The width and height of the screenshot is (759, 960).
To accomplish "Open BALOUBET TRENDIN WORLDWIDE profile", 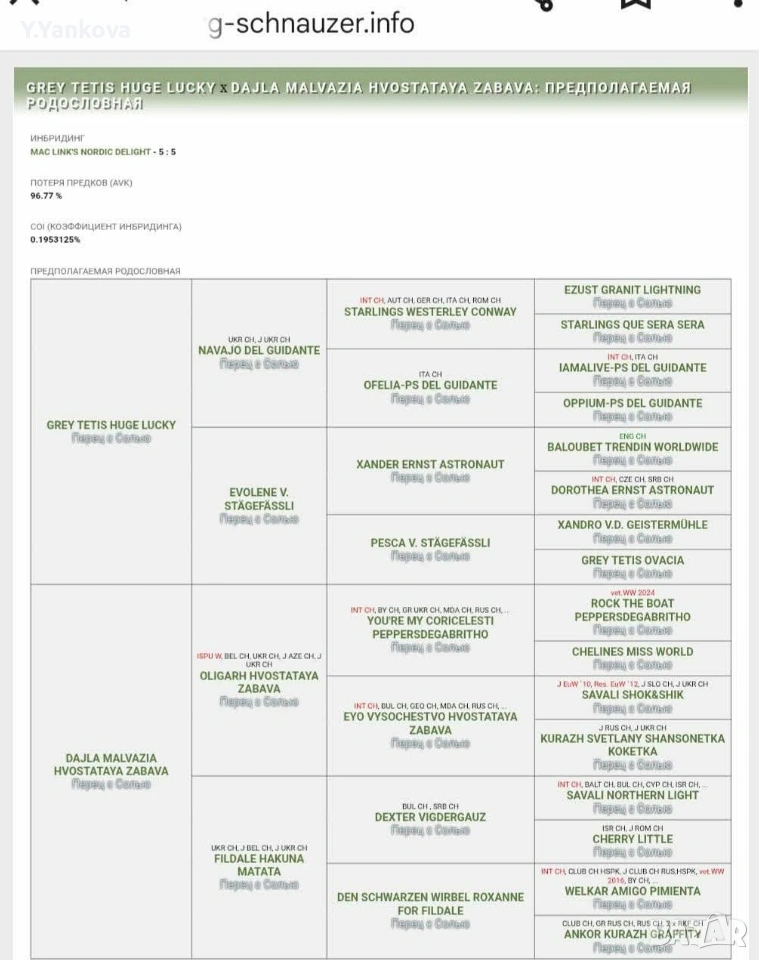I will point(632,447).
